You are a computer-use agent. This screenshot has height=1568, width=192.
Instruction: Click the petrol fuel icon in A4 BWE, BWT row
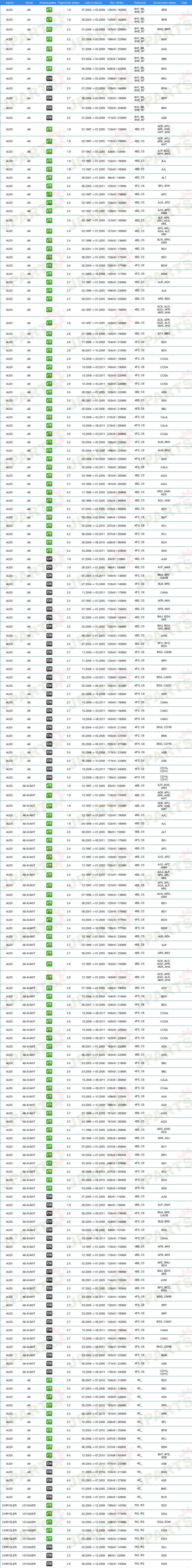click(49, 29)
